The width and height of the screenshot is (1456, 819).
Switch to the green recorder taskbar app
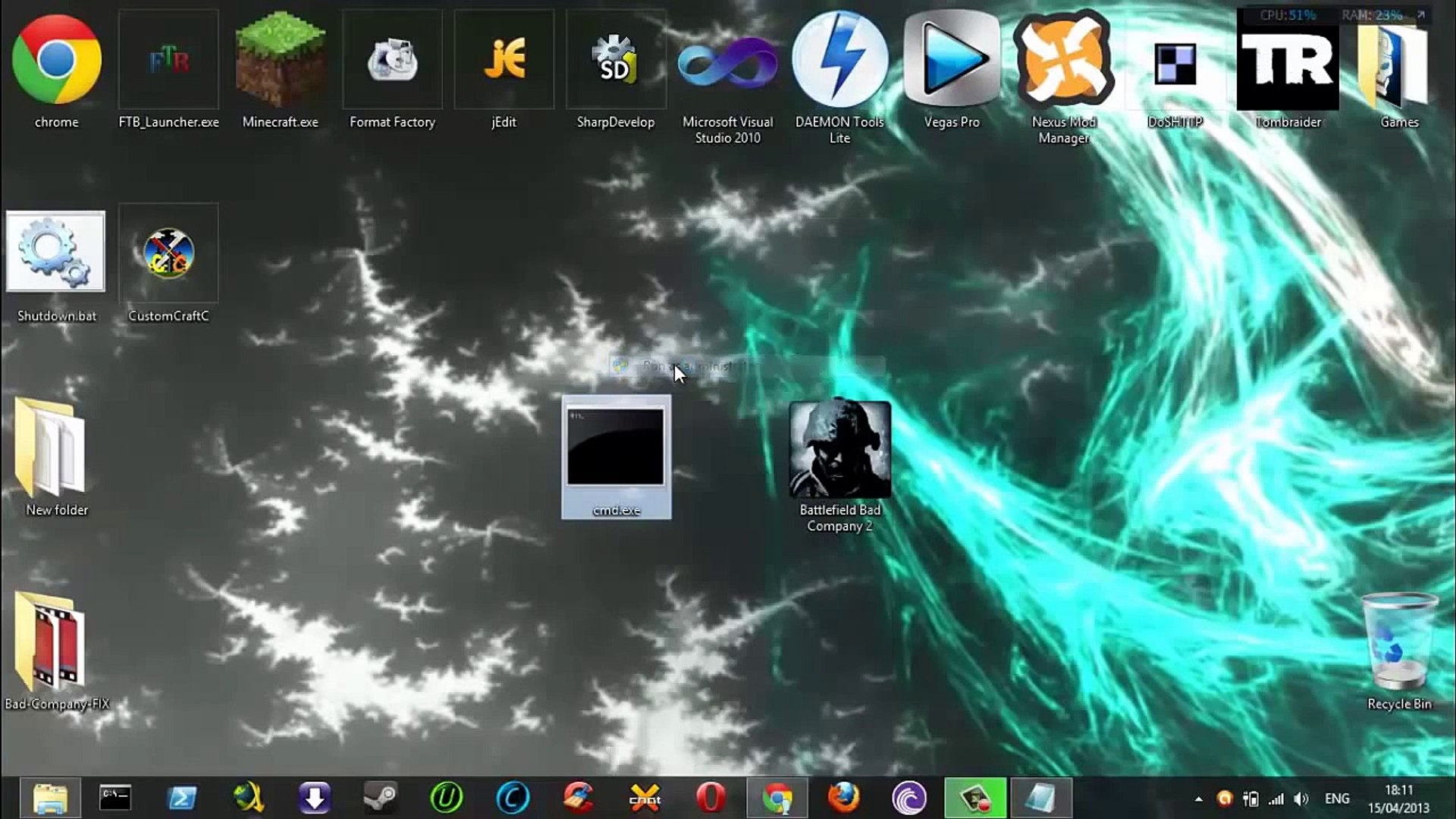pyautogui.click(x=975, y=798)
